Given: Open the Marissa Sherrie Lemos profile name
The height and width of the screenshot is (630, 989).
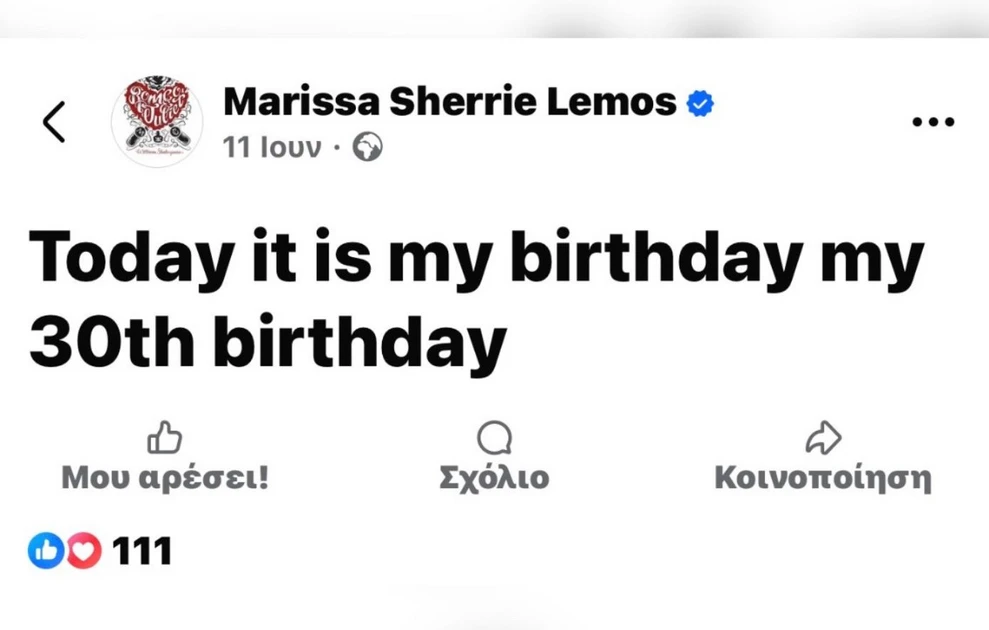Looking at the screenshot, I should 450,101.
